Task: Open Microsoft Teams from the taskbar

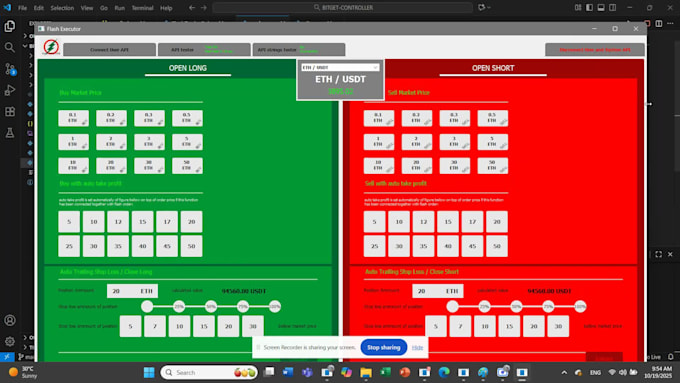Action: click(307, 372)
